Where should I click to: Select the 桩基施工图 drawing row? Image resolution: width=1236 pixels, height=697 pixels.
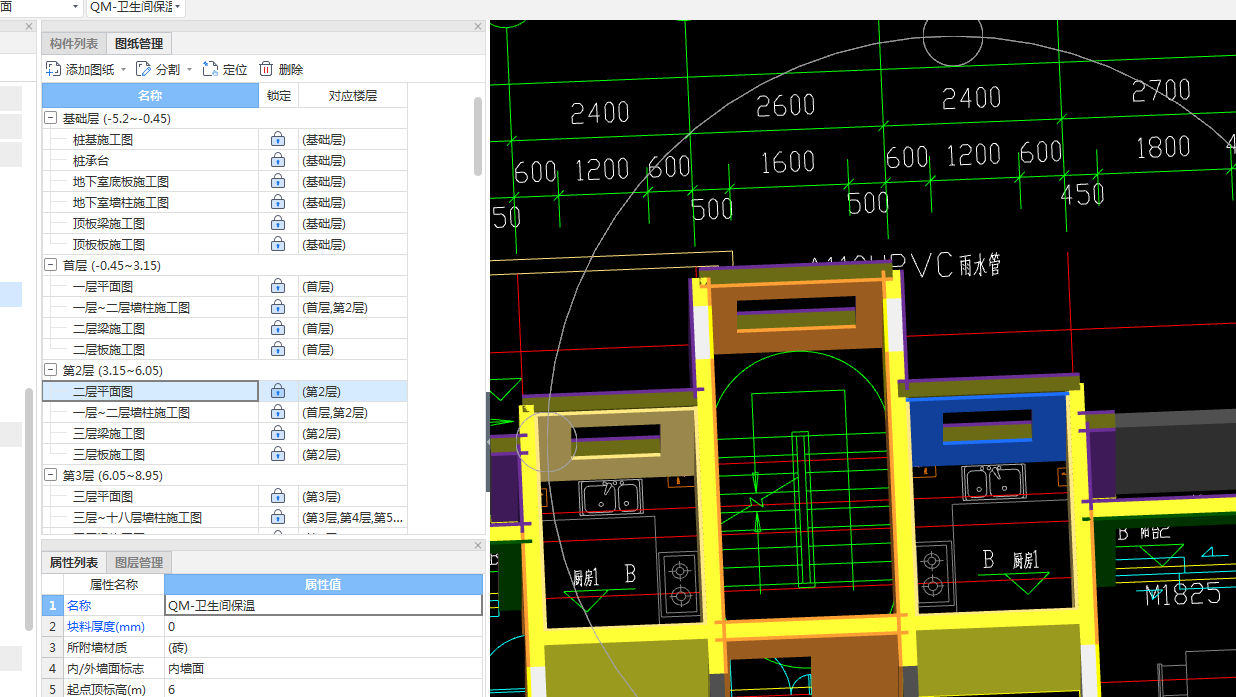224,140
